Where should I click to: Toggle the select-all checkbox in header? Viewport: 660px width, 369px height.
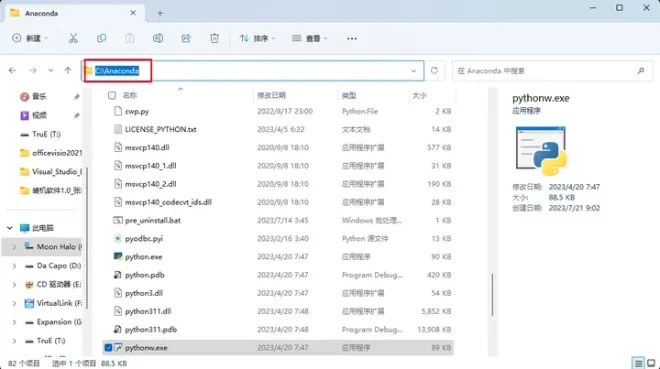point(112,96)
